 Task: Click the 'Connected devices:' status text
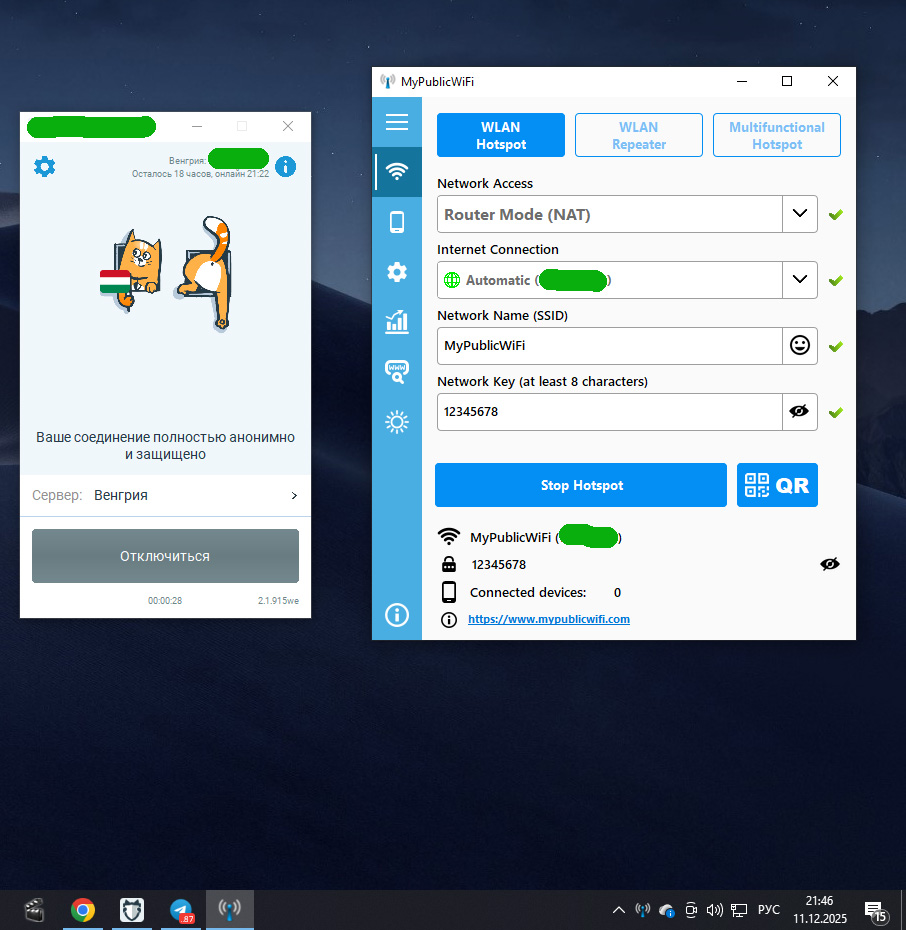(528, 593)
